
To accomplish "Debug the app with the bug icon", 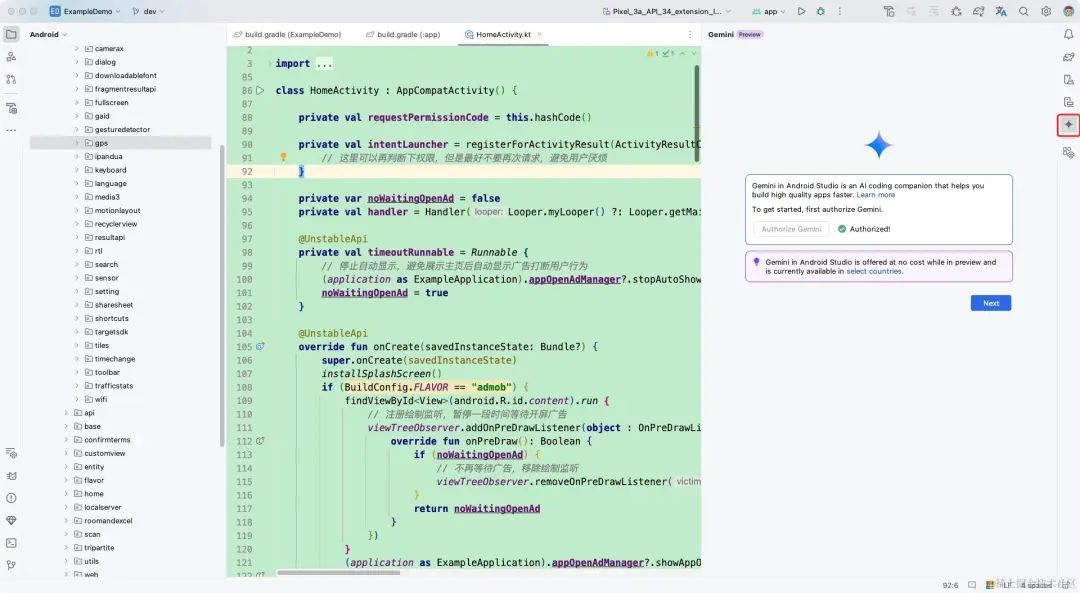I will [x=820, y=11].
